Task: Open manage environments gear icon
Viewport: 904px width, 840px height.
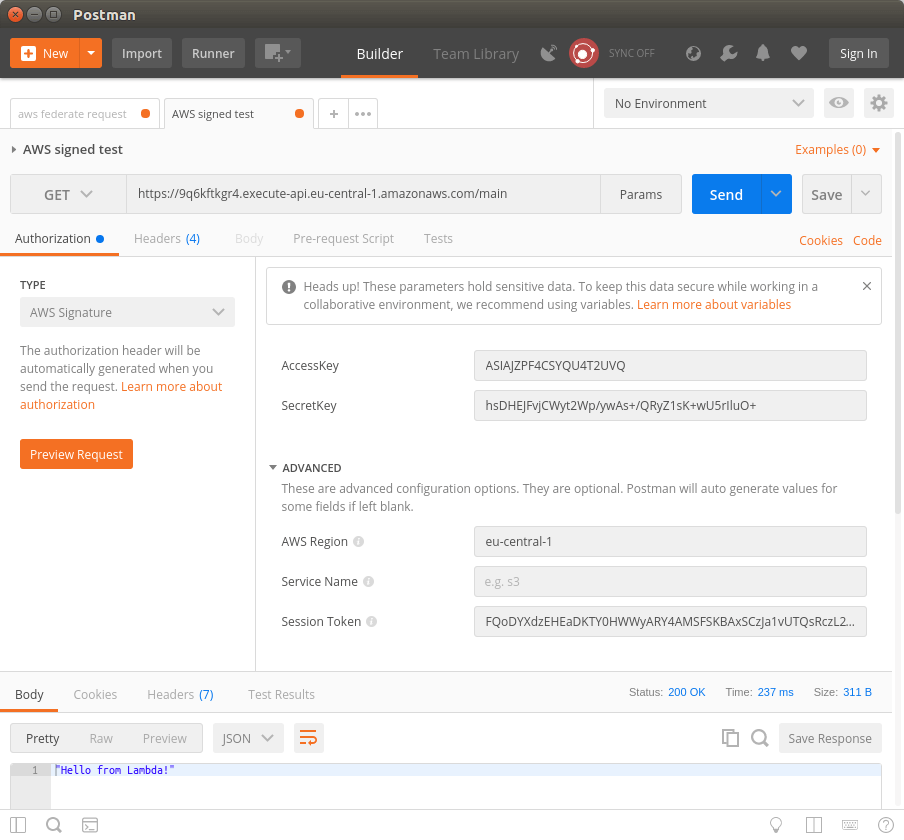Action: 878,103
